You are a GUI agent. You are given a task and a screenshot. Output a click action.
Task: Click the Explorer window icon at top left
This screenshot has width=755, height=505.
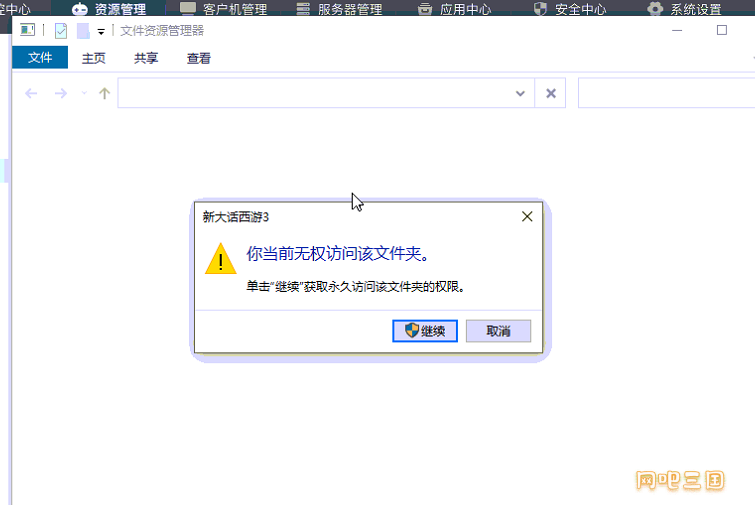[x=27, y=30]
